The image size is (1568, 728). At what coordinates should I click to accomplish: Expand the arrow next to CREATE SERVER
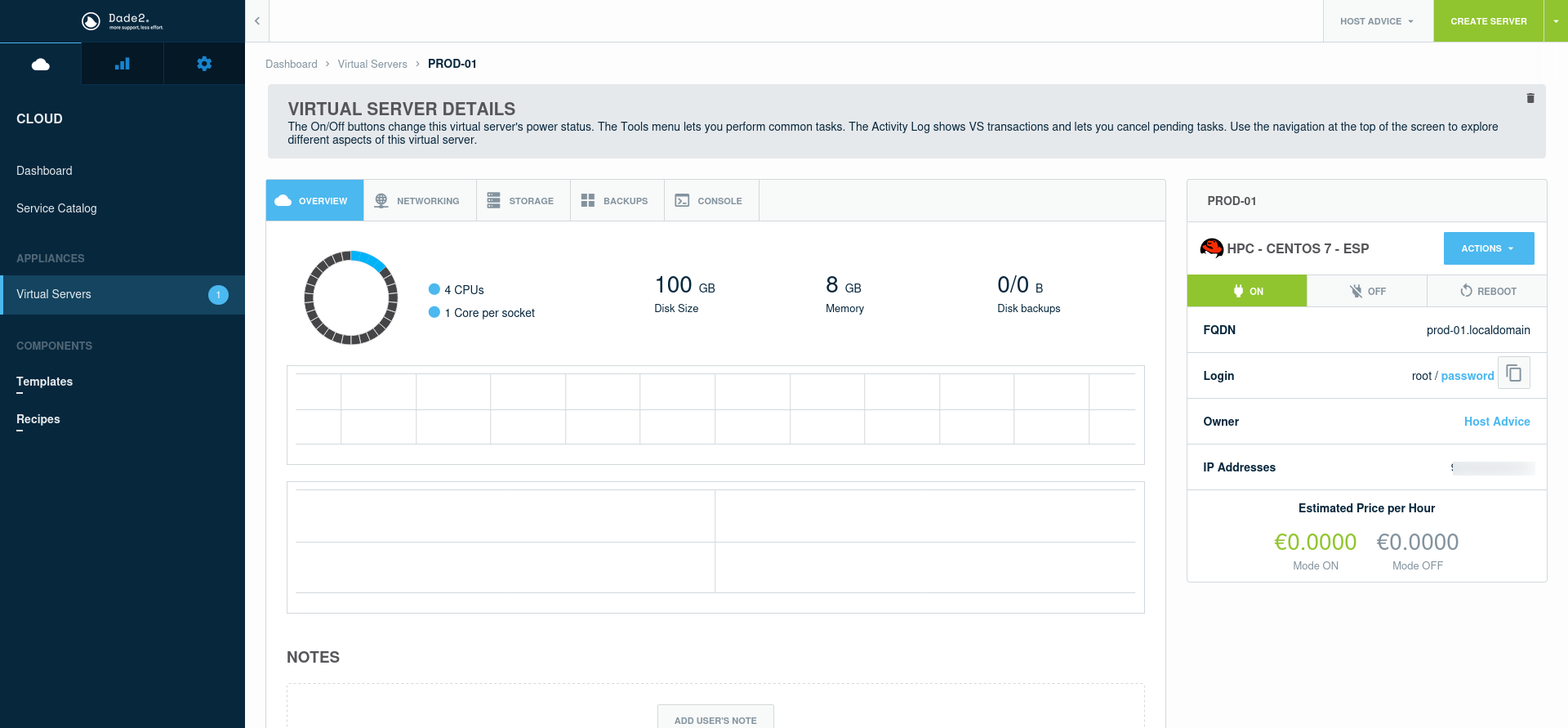(x=1556, y=21)
